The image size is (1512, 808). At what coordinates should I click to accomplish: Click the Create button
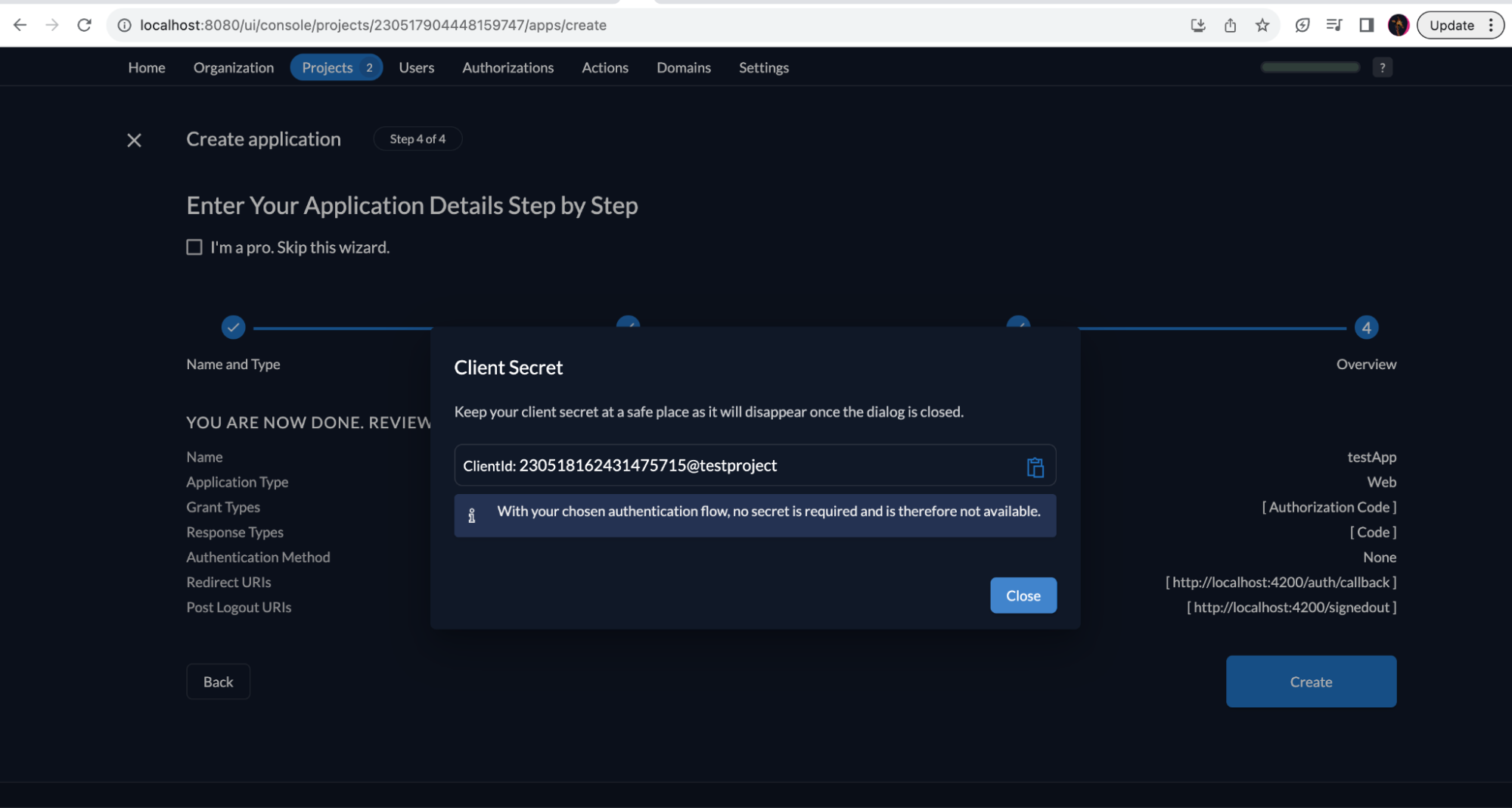pyautogui.click(x=1310, y=682)
